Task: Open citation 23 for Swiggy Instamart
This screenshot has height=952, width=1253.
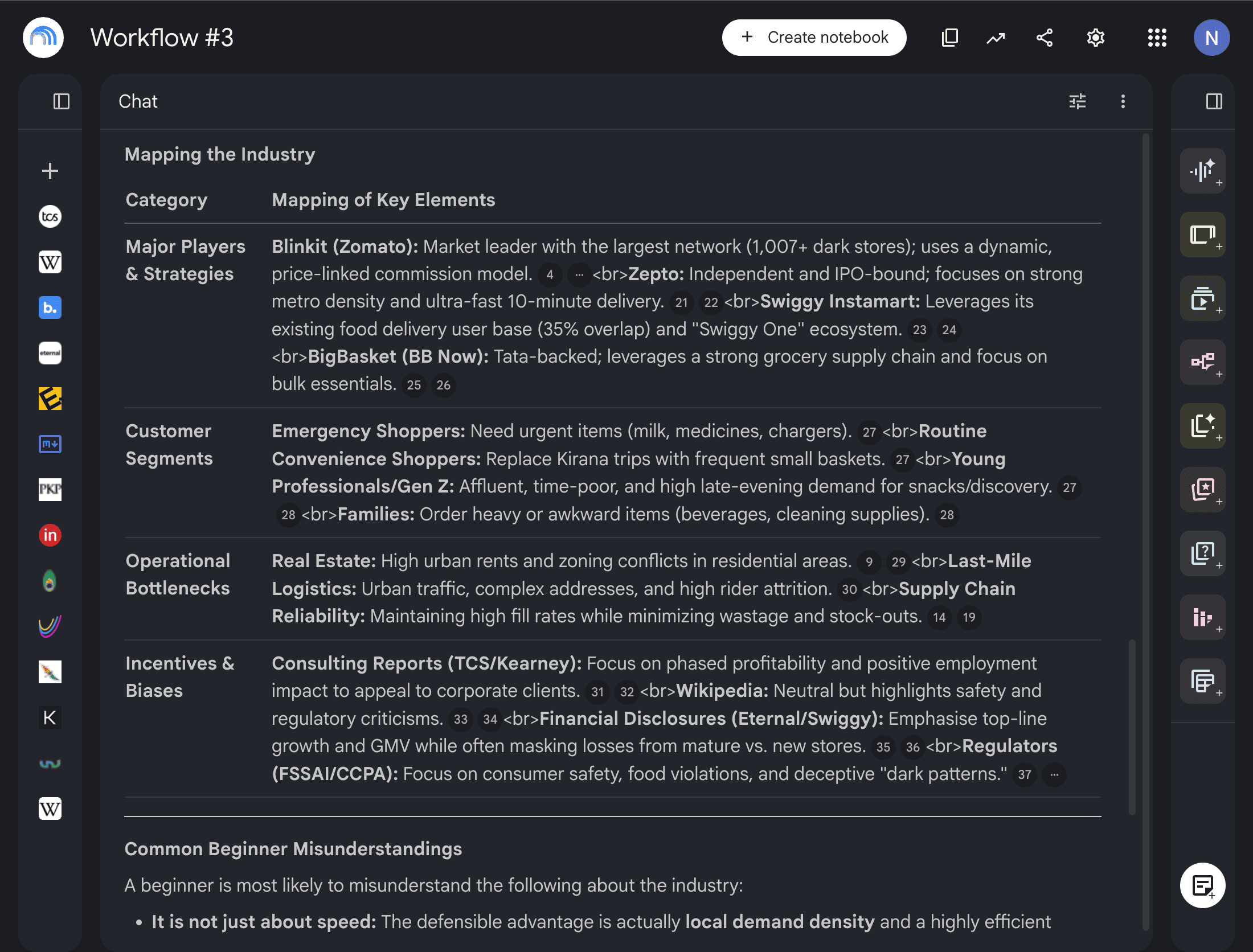Action: pos(919,330)
